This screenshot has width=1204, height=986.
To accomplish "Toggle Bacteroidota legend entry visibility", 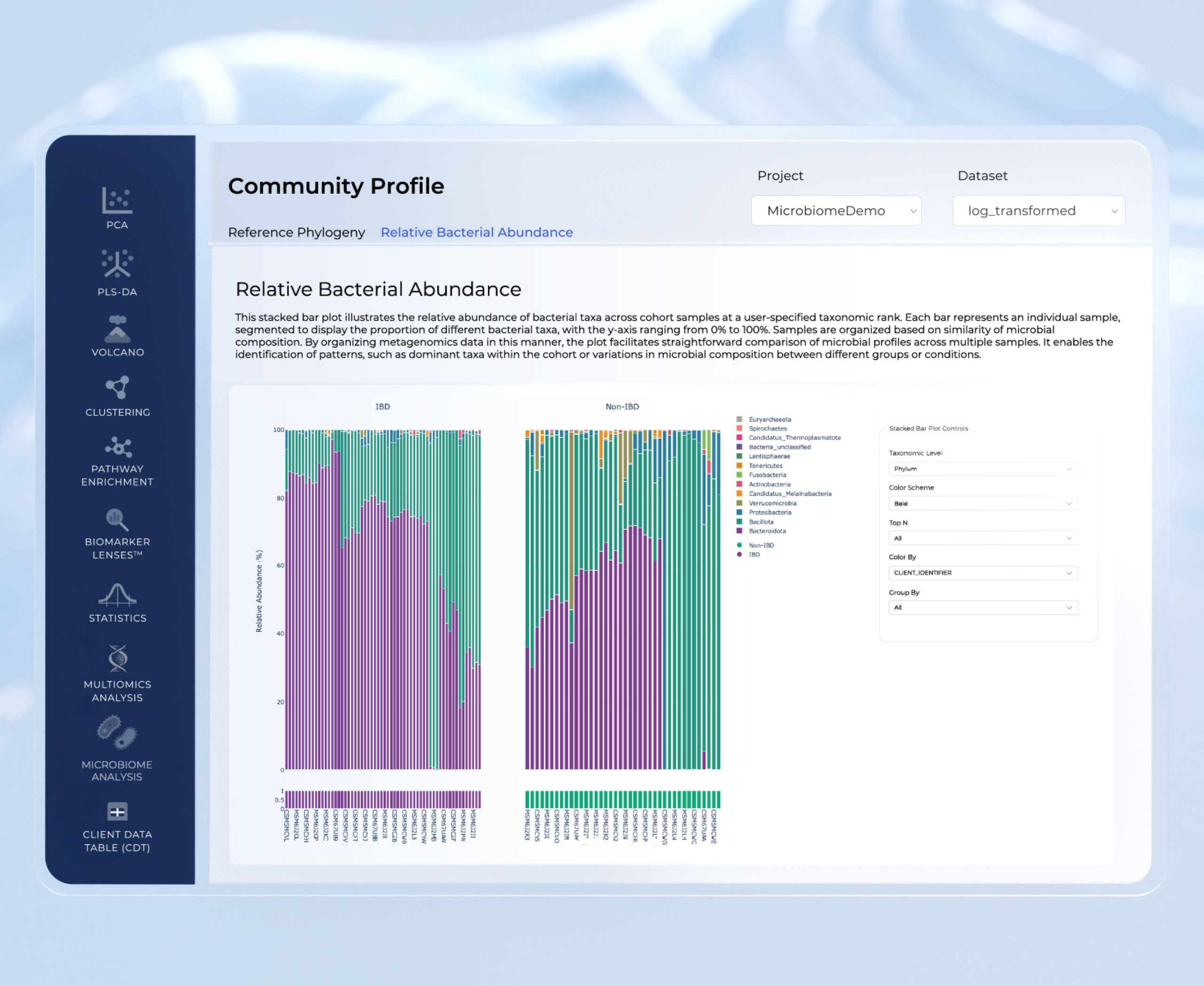I will (x=767, y=531).
